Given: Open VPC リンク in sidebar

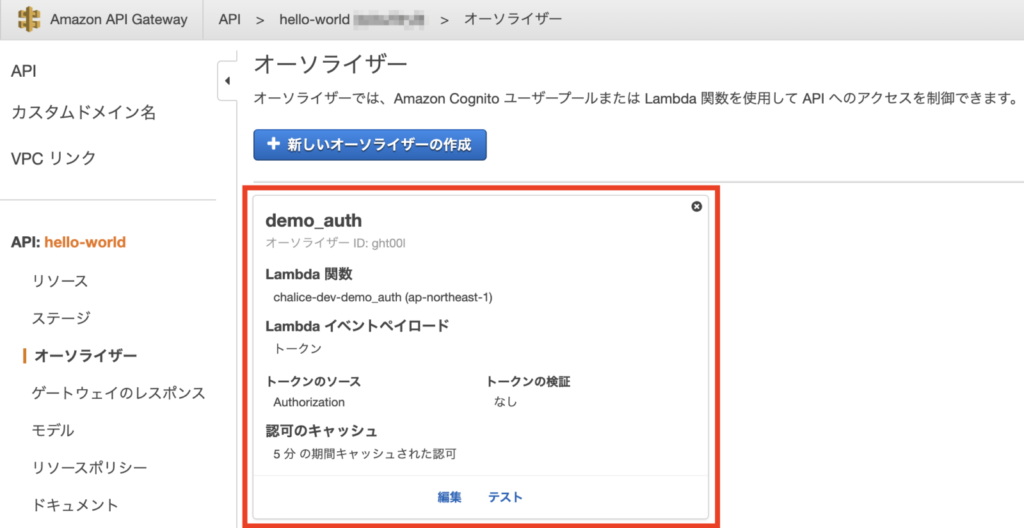Looking at the screenshot, I should (x=54, y=158).
